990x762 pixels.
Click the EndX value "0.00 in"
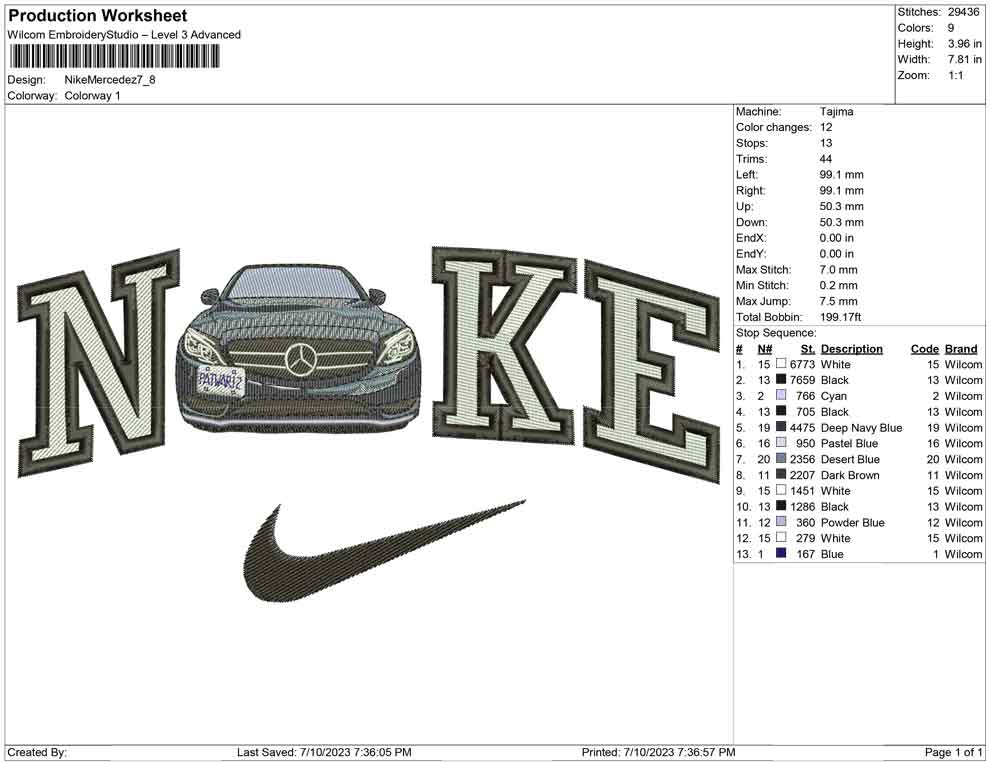pyautogui.click(x=837, y=237)
